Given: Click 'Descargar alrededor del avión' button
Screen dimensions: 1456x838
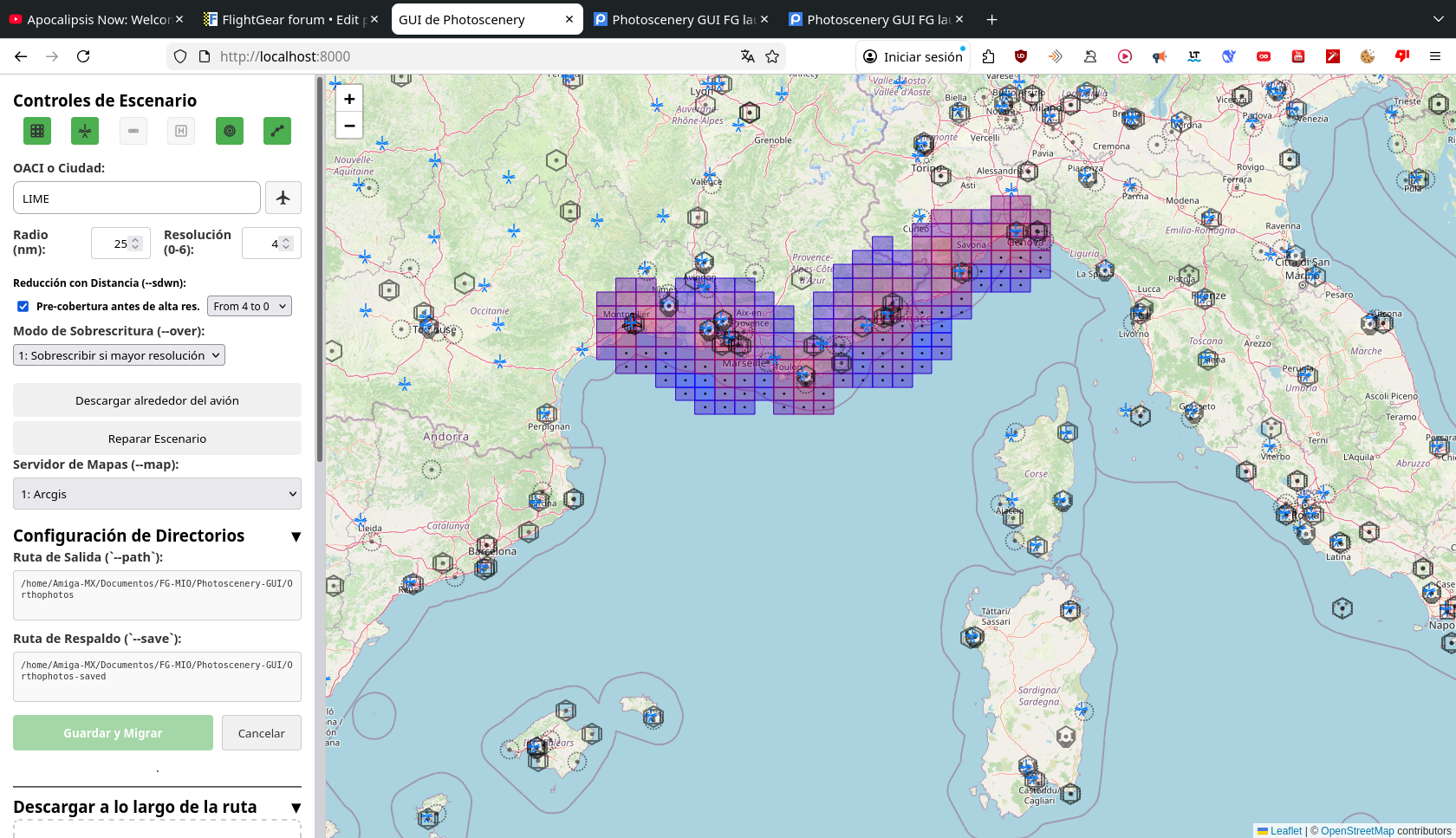Looking at the screenshot, I should (157, 400).
